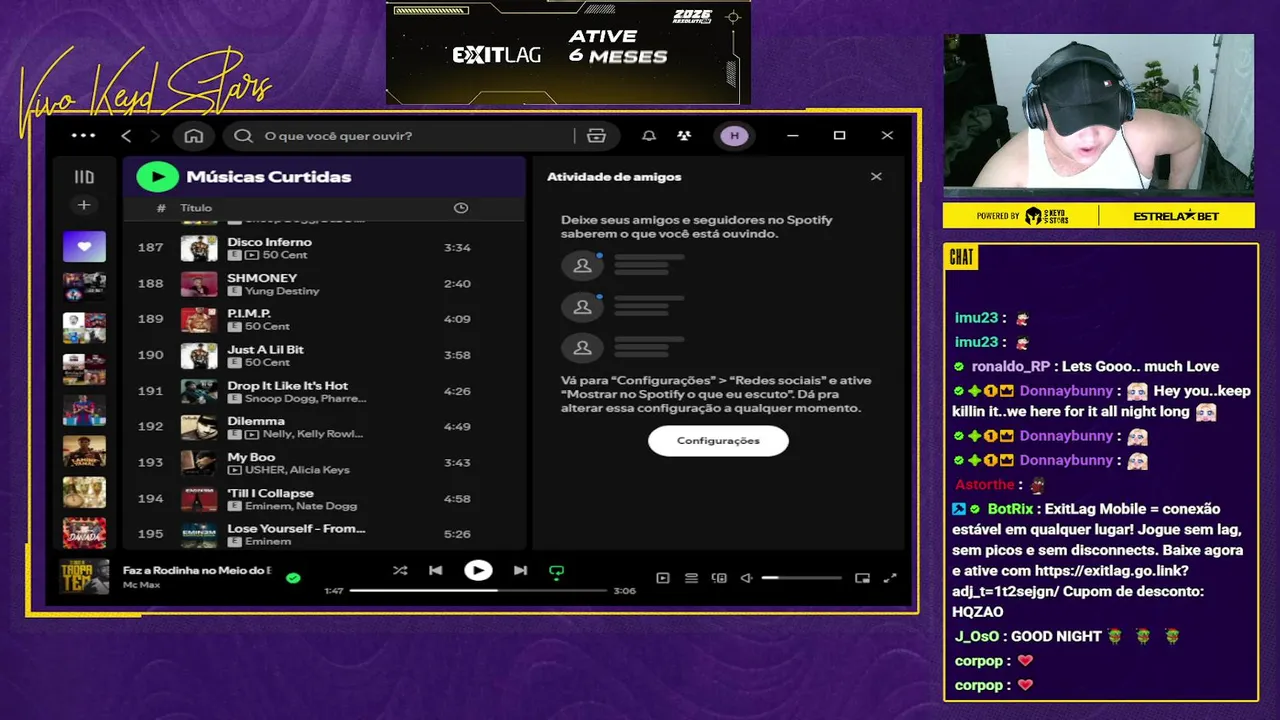
Task: Open the playback queue icon
Action: click(691, 578)
